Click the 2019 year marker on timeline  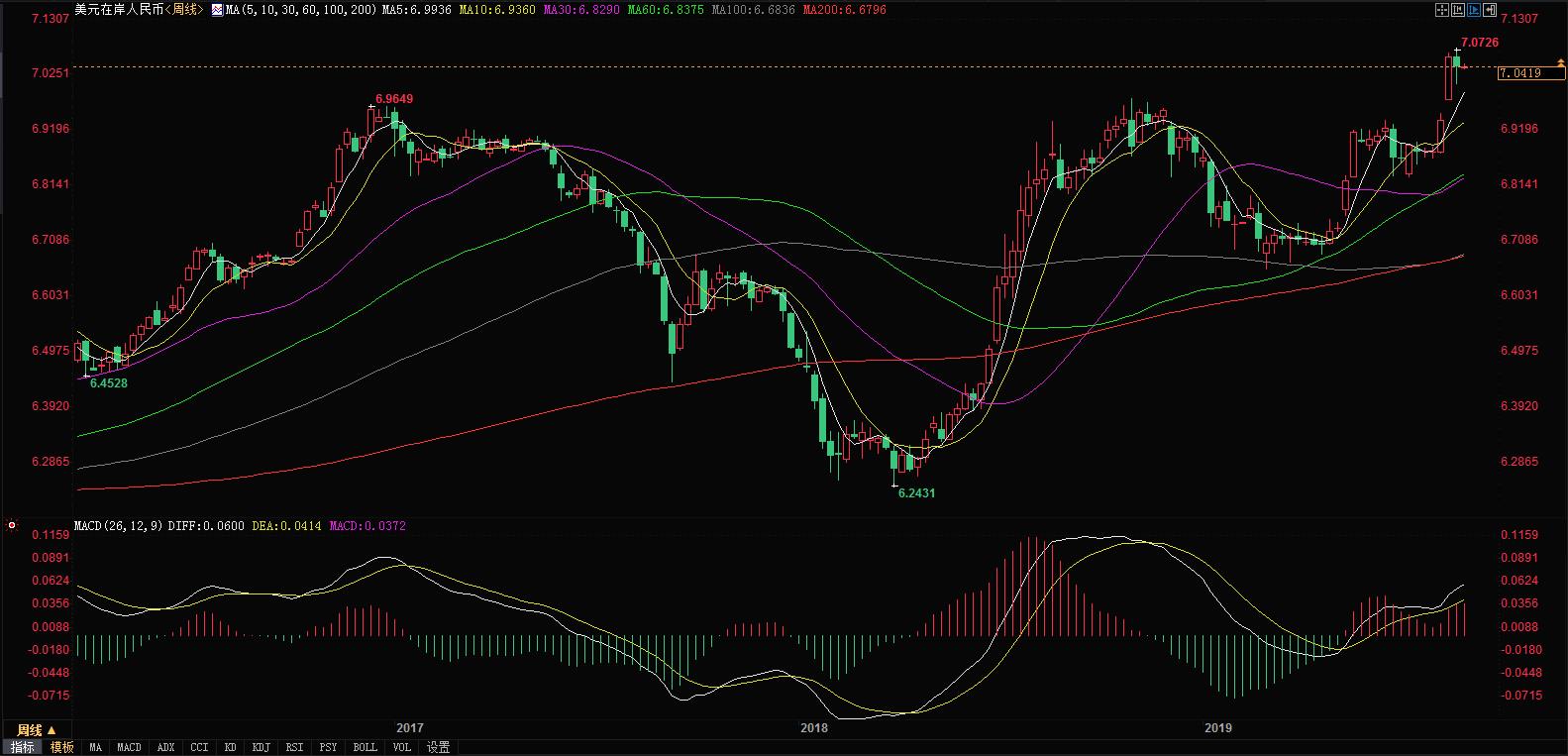(x=1217, y=728)
